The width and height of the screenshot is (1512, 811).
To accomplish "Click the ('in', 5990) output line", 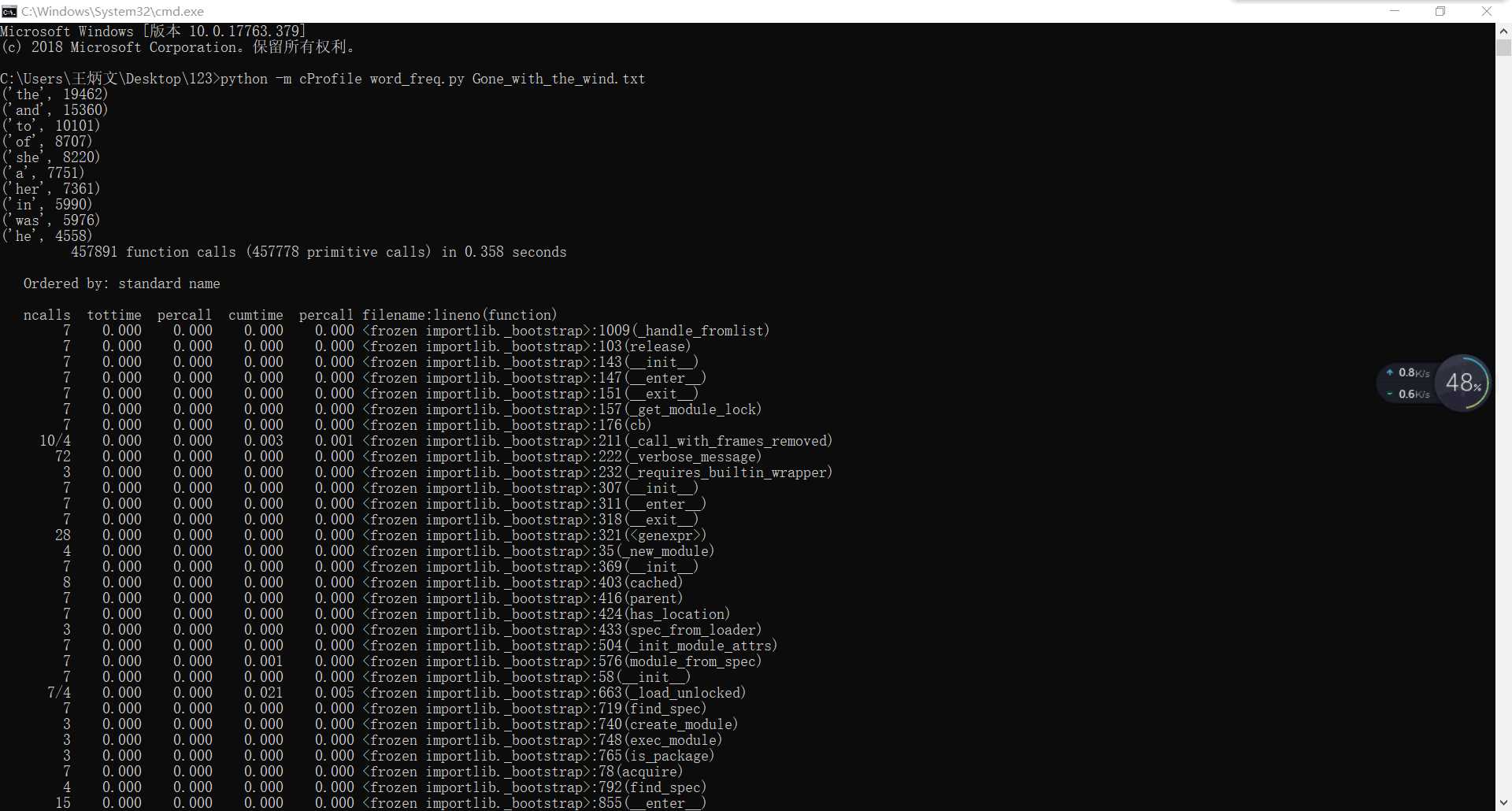I will pos(46,205).
